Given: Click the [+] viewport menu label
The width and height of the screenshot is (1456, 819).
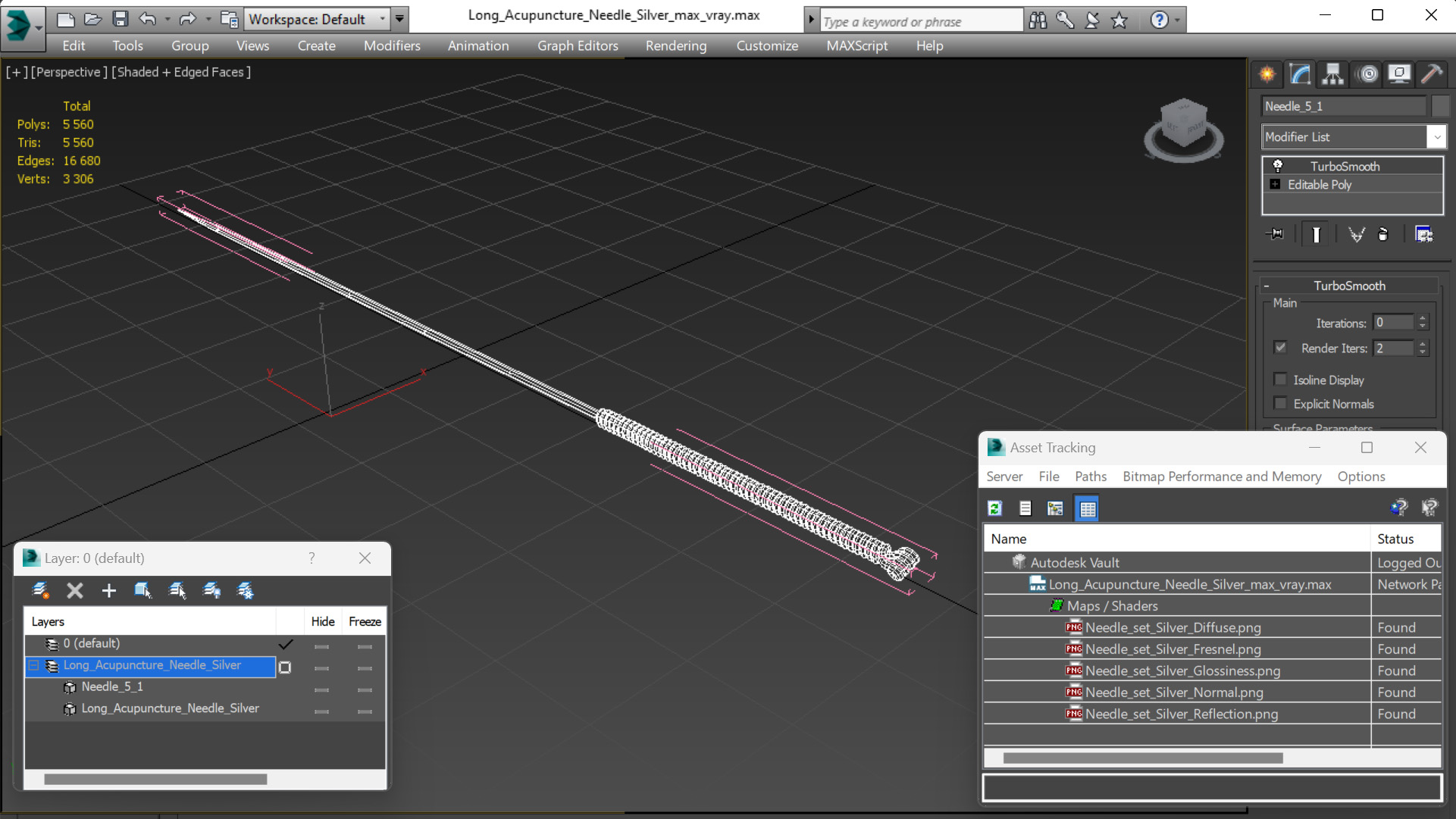Looking at the screenshot, I should pyautogui.click(x=17, y=72).
